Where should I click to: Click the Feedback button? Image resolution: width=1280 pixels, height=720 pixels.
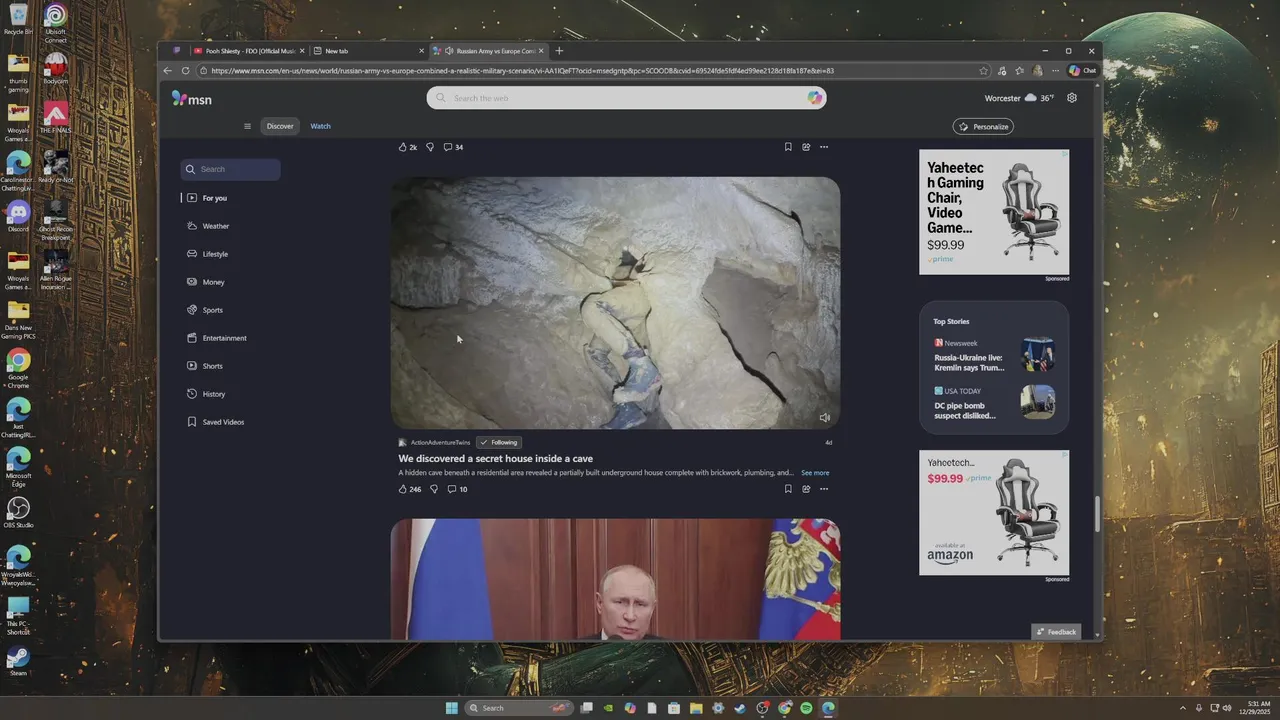click(x=1056, y=632)
